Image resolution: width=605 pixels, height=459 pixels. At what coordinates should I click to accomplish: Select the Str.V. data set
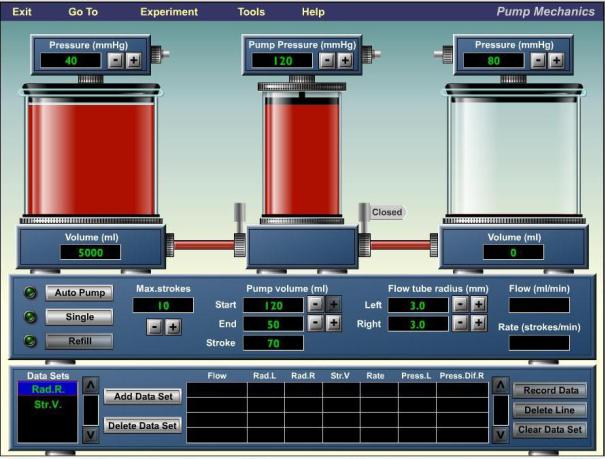pyautogui.click(x=47, y=405)
